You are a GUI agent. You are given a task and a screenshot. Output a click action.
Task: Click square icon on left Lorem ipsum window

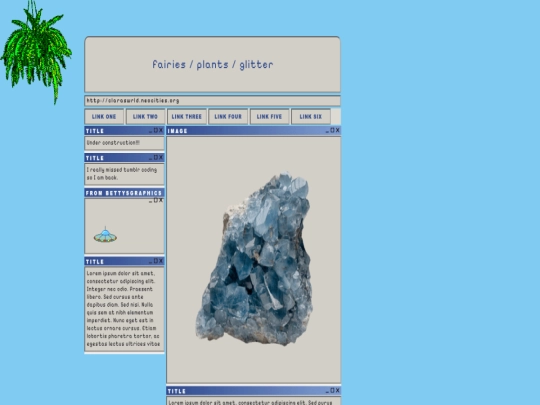(x=156, y=261)
